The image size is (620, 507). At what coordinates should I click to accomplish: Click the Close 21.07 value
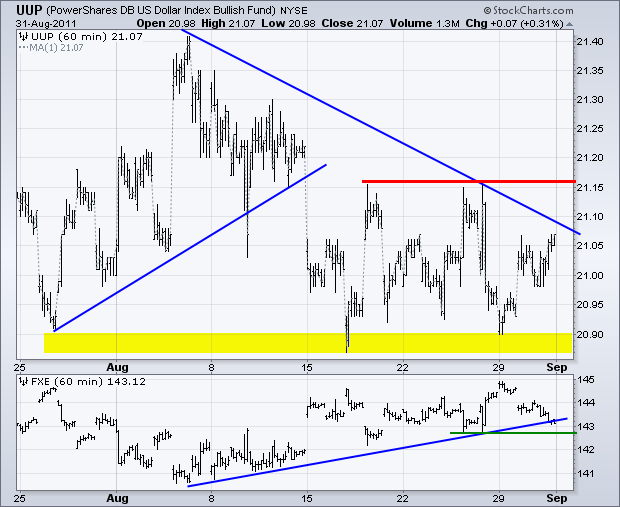352,23
